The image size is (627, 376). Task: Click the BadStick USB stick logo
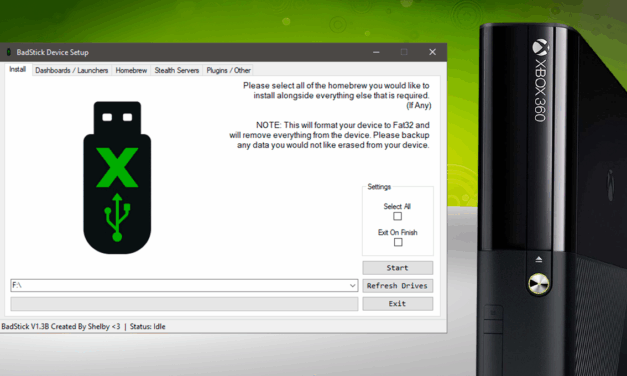117,178
